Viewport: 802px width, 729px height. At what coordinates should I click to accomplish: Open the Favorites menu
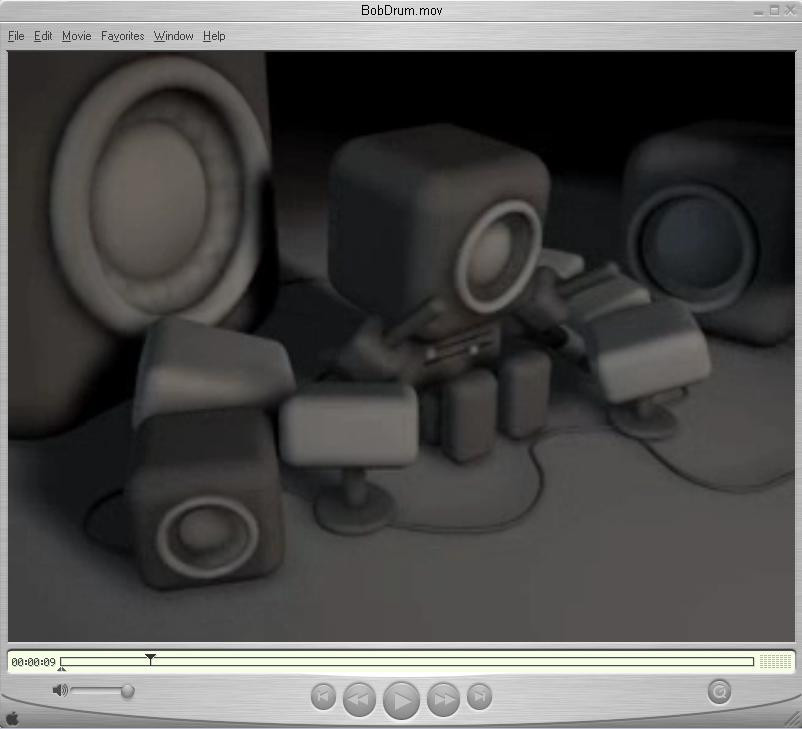(x=123, y=36)
